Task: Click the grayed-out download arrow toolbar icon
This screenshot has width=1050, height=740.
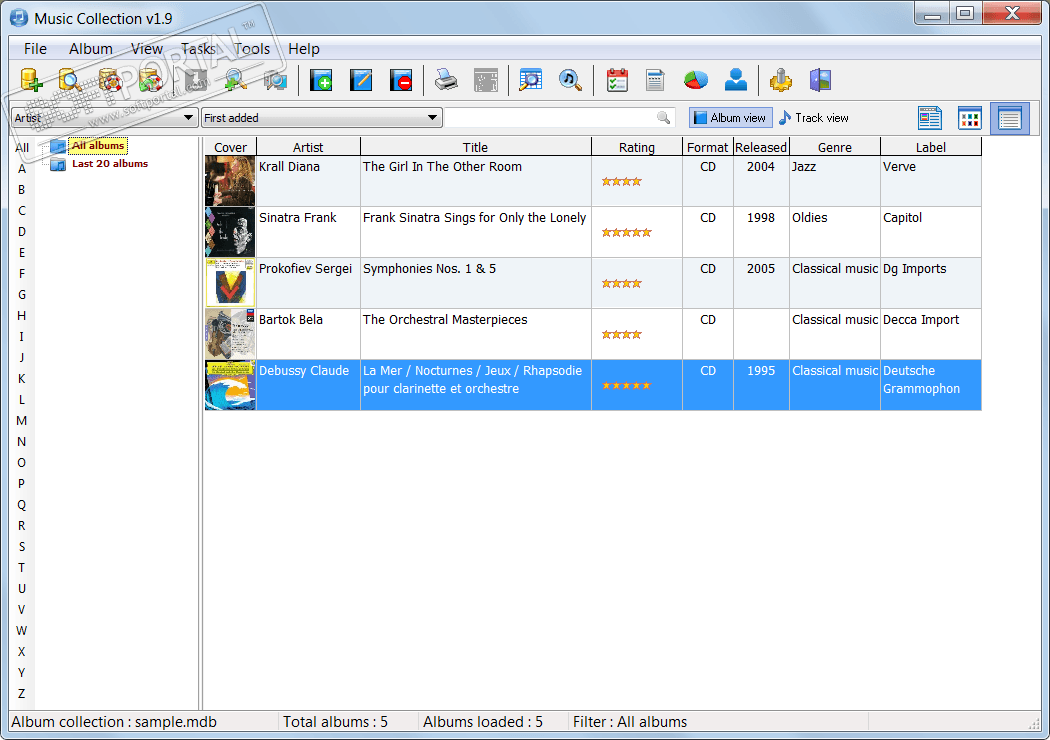Action: tap(196, 80)
